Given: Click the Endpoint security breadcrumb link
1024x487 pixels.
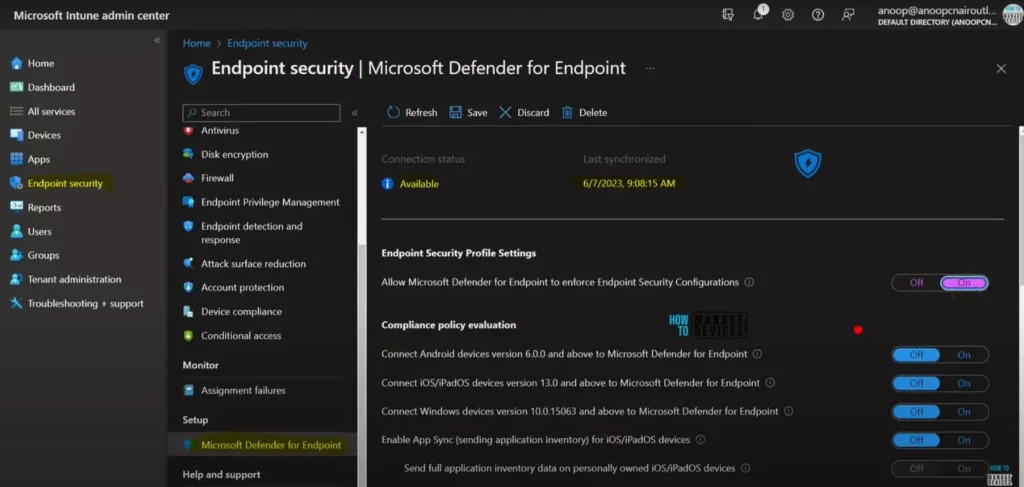Looking at the screenshot, I should [267, 43].
